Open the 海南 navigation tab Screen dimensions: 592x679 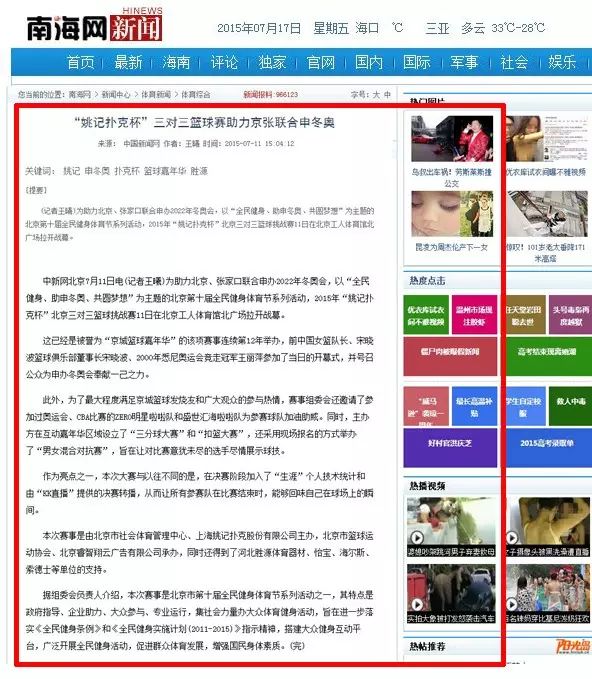tap(176, 62)
